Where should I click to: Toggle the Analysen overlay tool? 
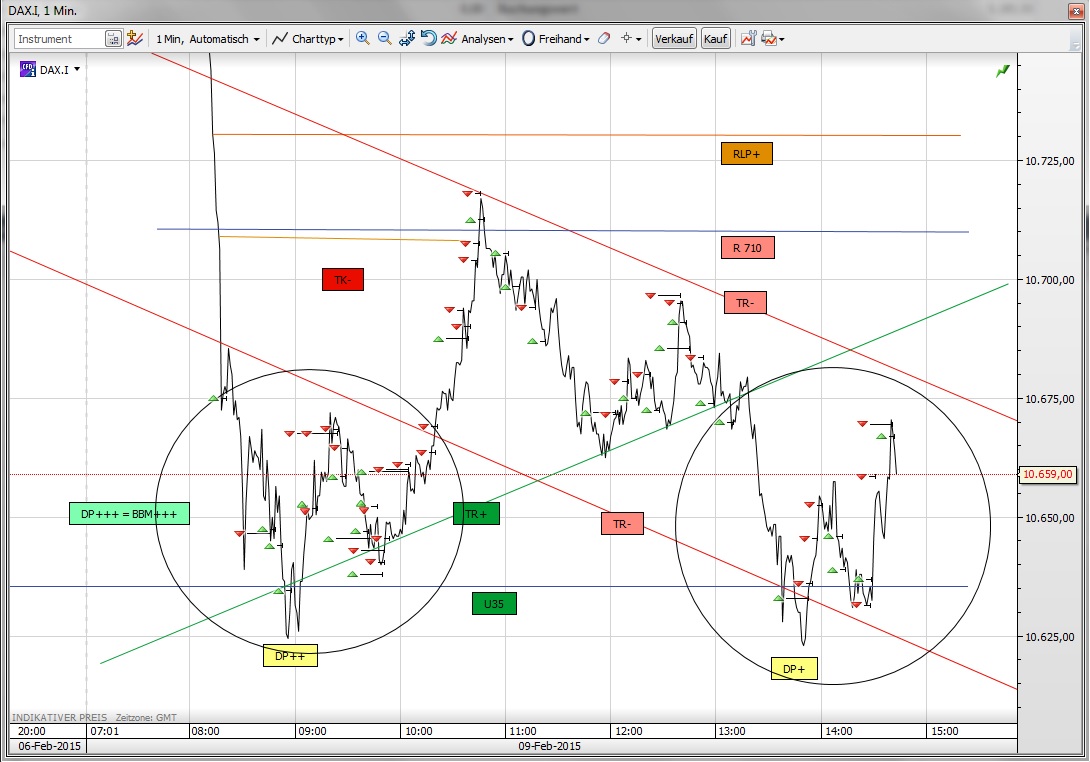[x=450, y=38]
